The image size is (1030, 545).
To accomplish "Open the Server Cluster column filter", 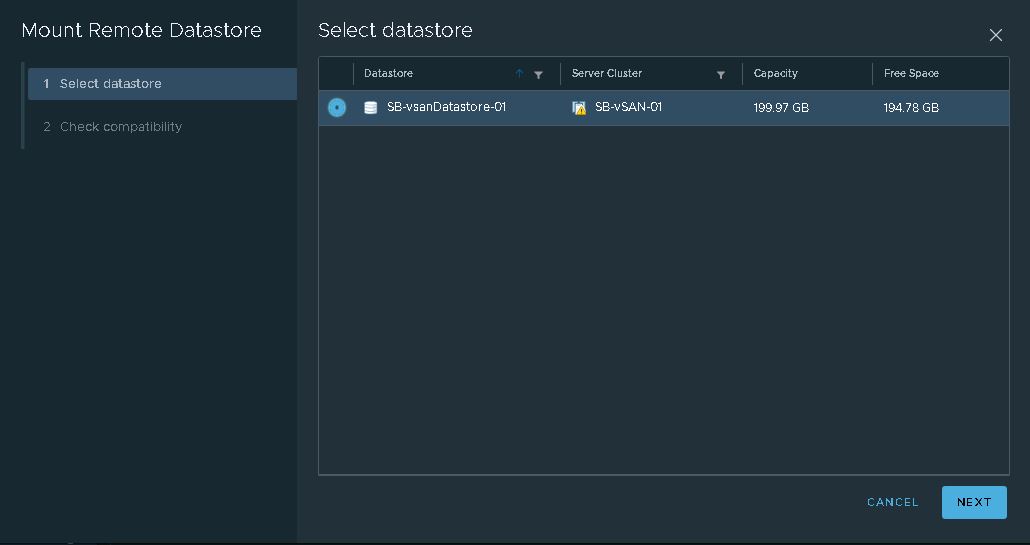I will [x=721, y=75].
